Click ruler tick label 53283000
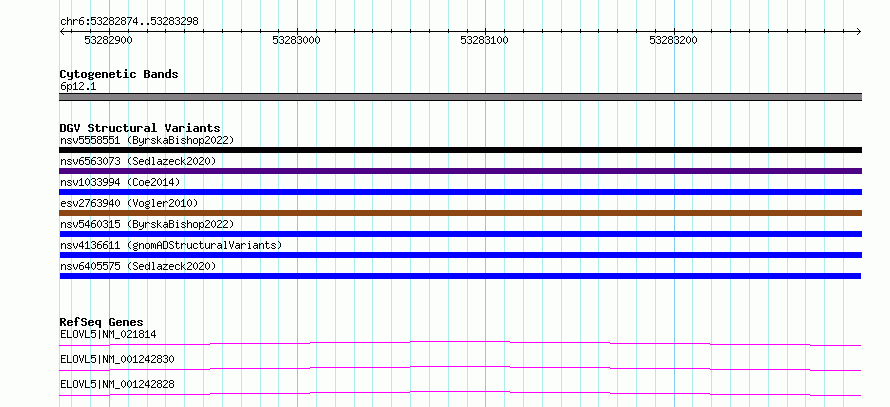Viewport: 890px width, 407px height. click(296, 40)
